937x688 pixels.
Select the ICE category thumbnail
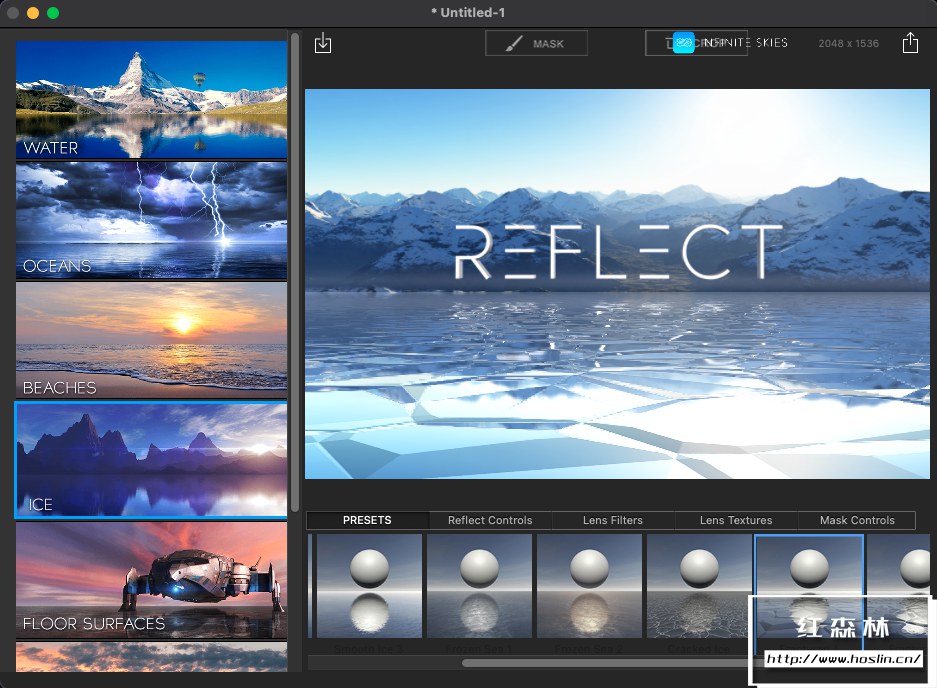coord(151,460)
